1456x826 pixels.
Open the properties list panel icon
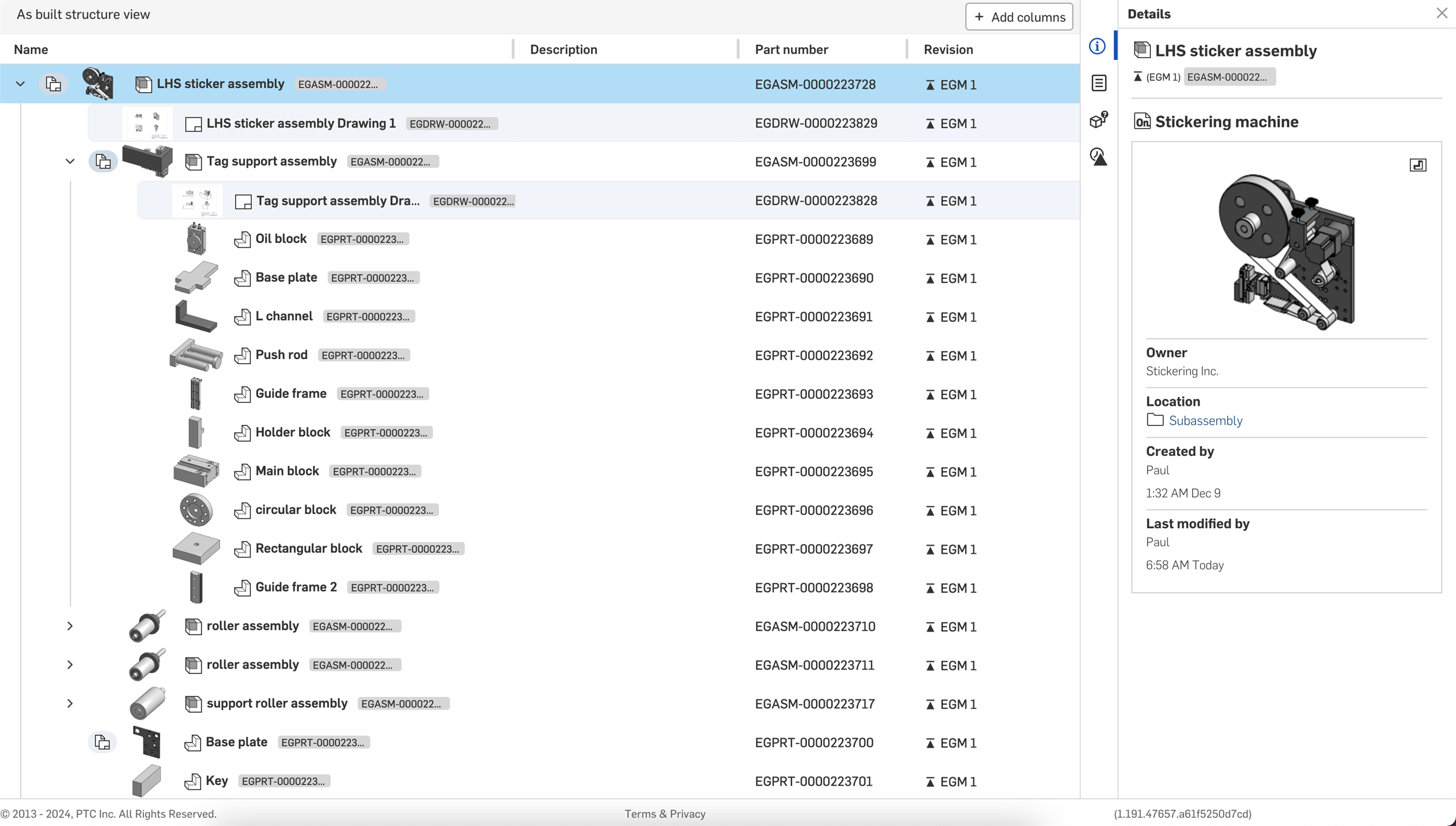coord(1099,83)
